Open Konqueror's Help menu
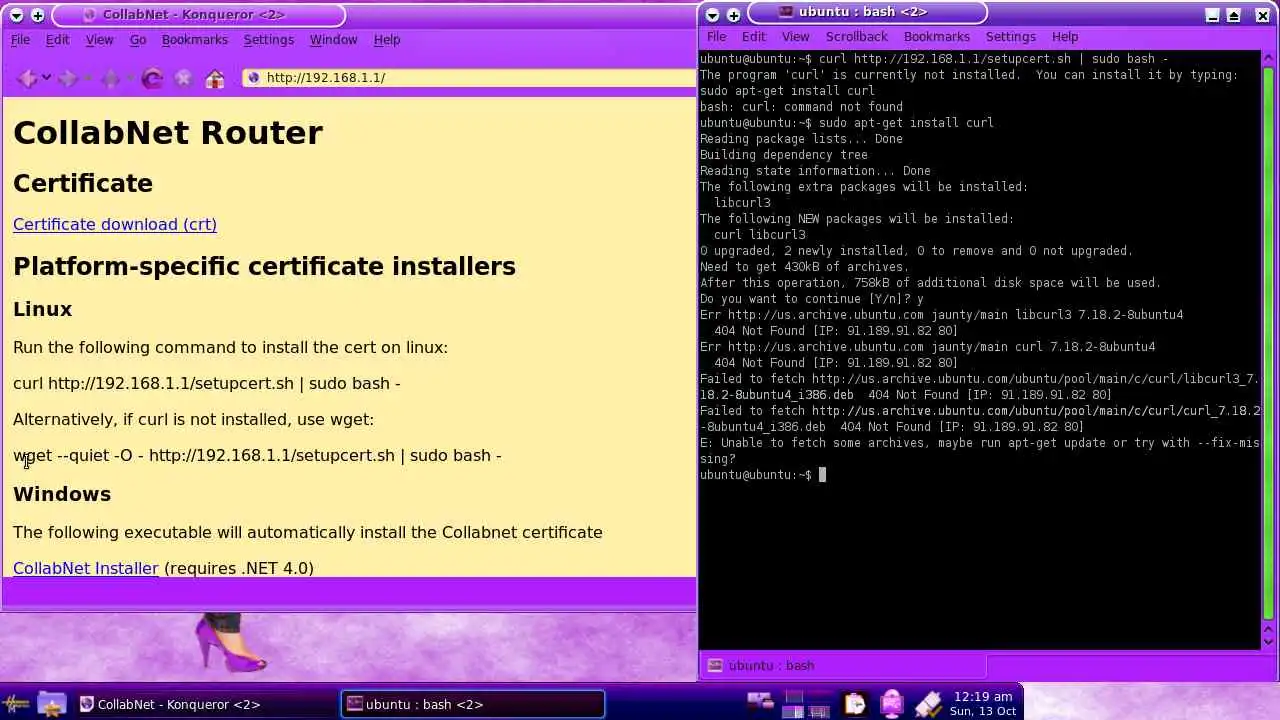Viewport: 1280px width, 720px height. tap(387, 40)
